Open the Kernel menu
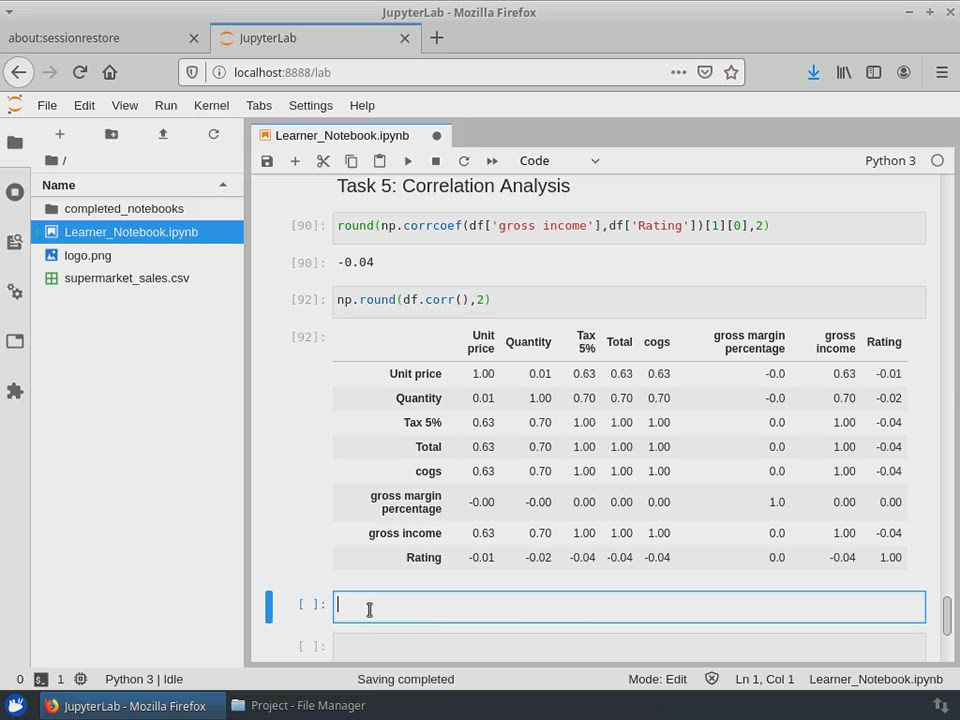This screenshot has height=720, width=960. (x=211, y=105)
